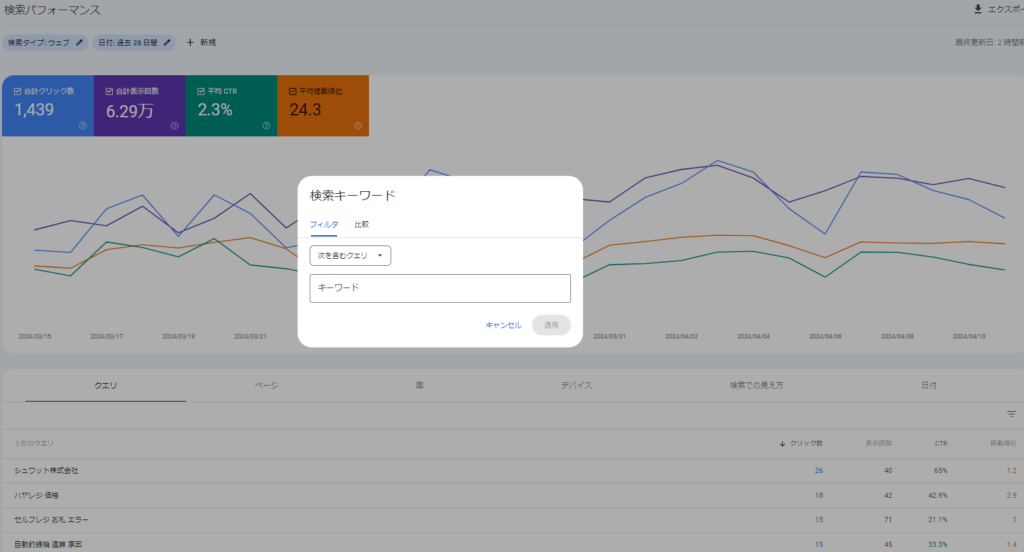Click the 新規 filter button label

pos(208,42)
